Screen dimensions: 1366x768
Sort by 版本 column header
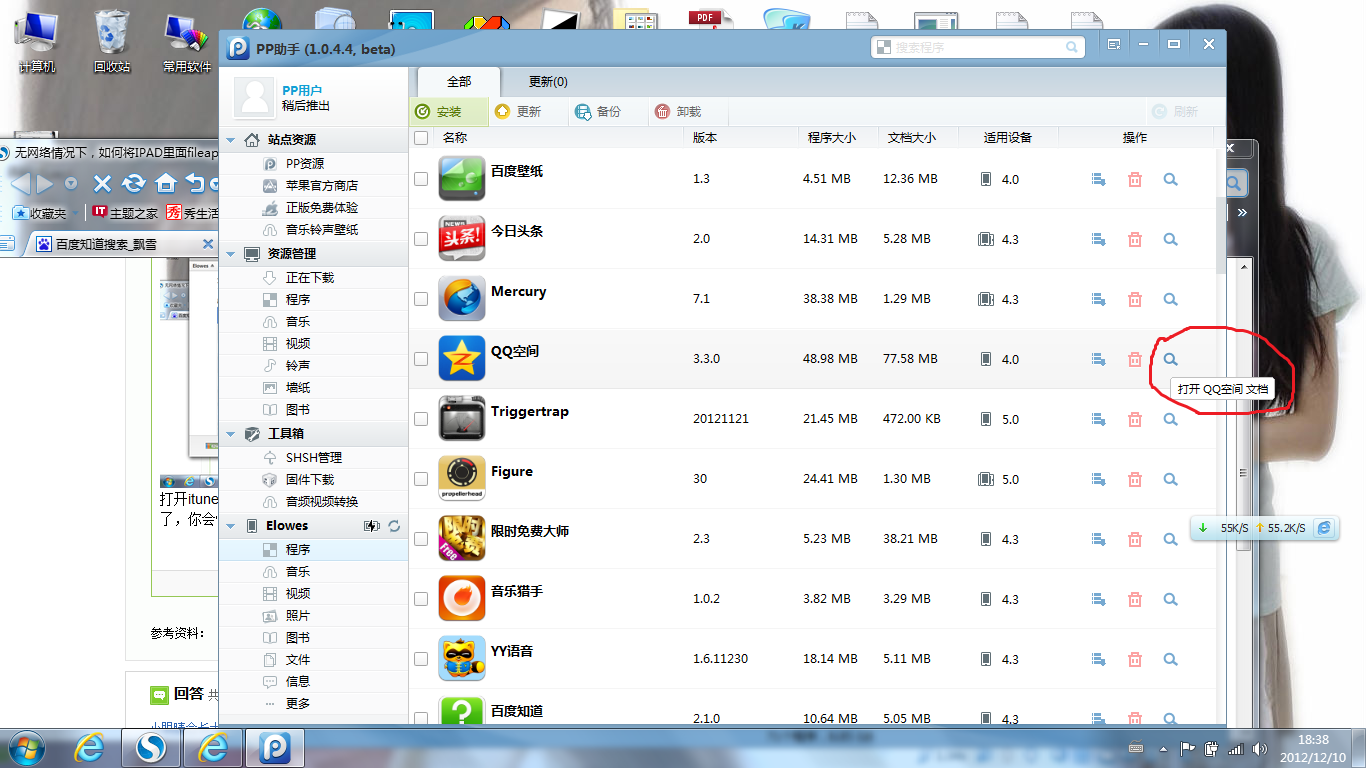[x=705, y=138]
